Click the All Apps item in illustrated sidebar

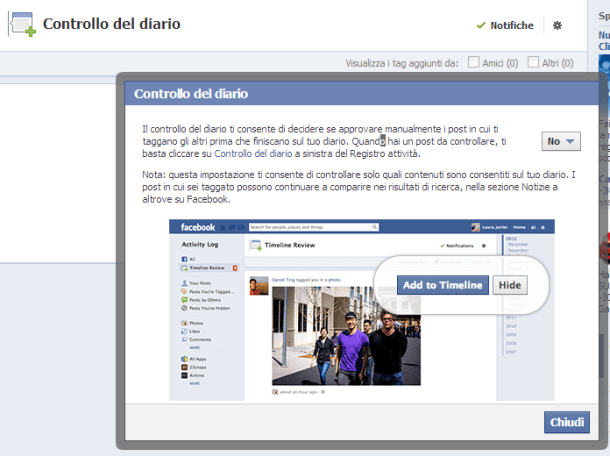[x=194, y=359]
